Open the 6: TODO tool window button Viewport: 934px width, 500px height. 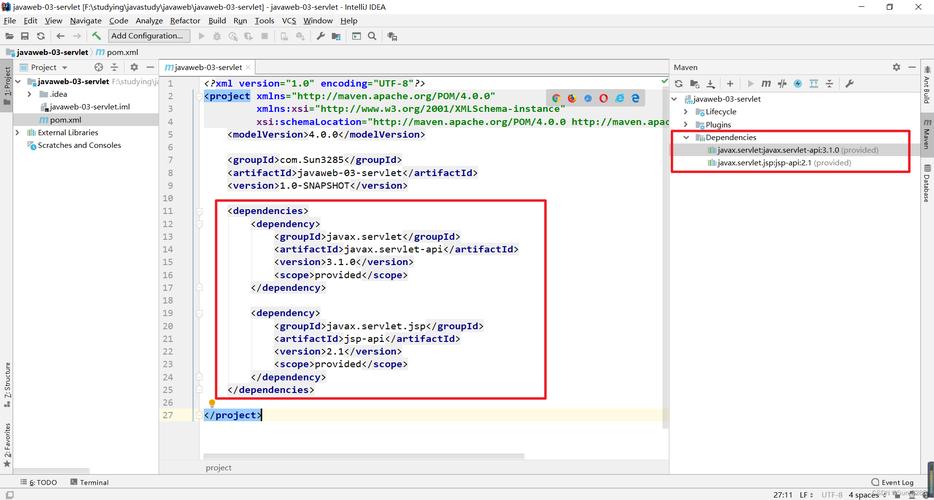click(x=38, y=482)
